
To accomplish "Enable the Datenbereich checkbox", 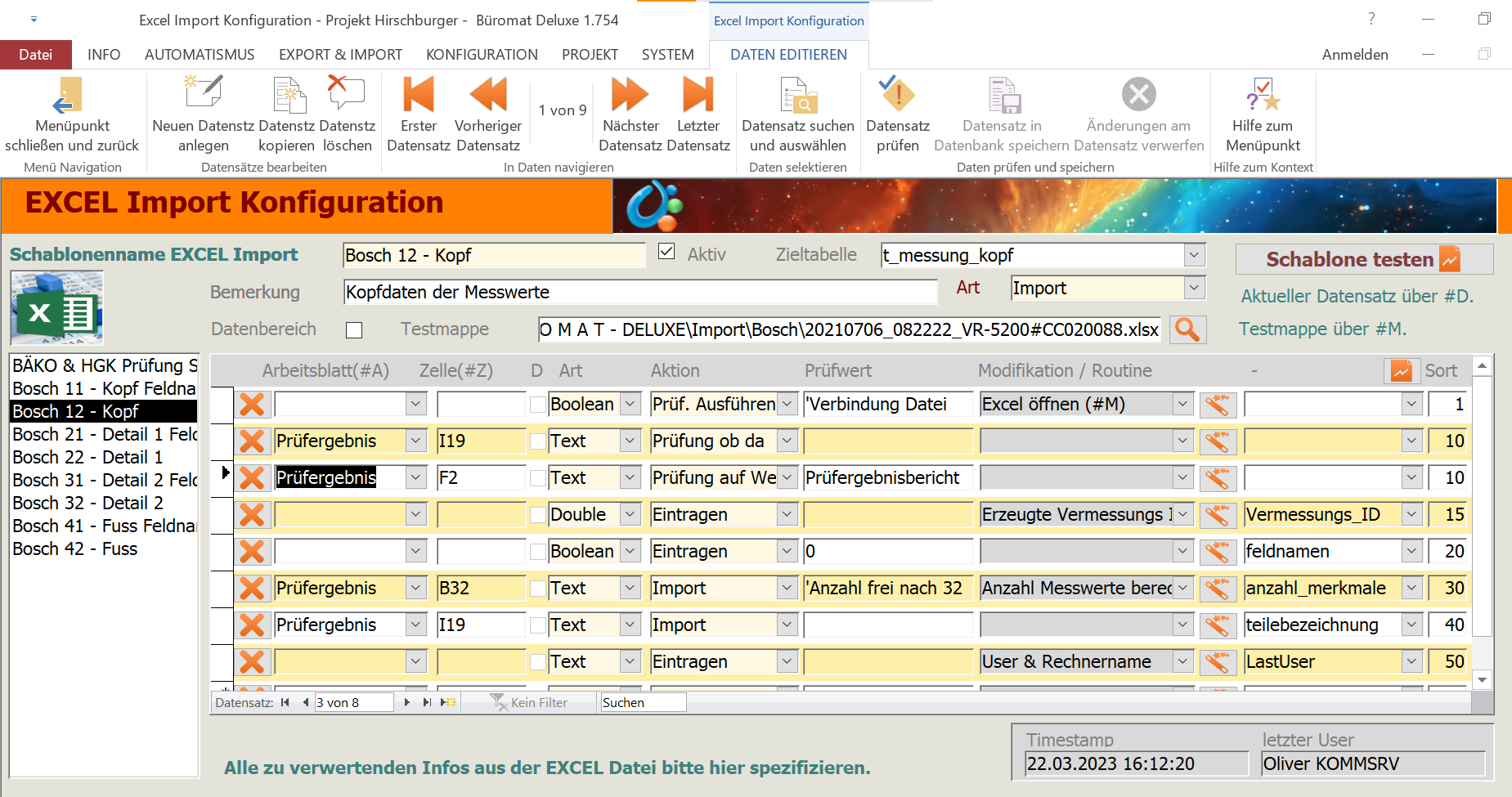I will click(x=354, y=330).
